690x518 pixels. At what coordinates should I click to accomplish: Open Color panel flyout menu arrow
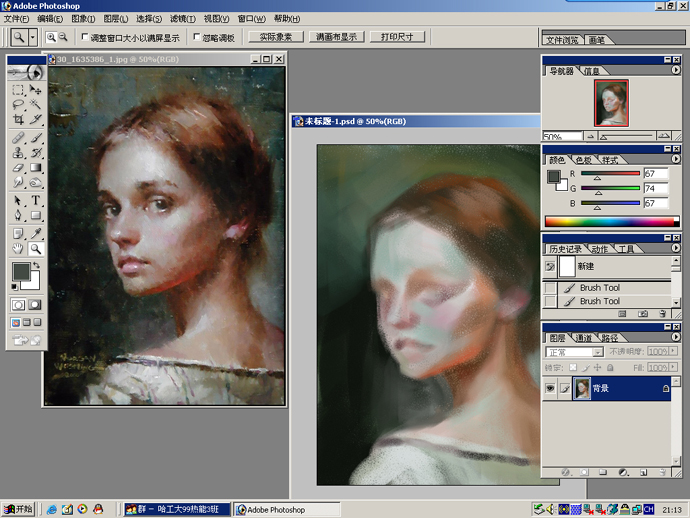click(x=675, y=159)
